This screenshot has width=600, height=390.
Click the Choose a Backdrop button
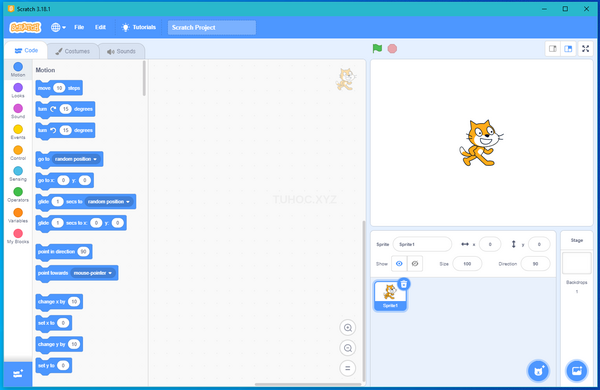(x=577, y=371)
